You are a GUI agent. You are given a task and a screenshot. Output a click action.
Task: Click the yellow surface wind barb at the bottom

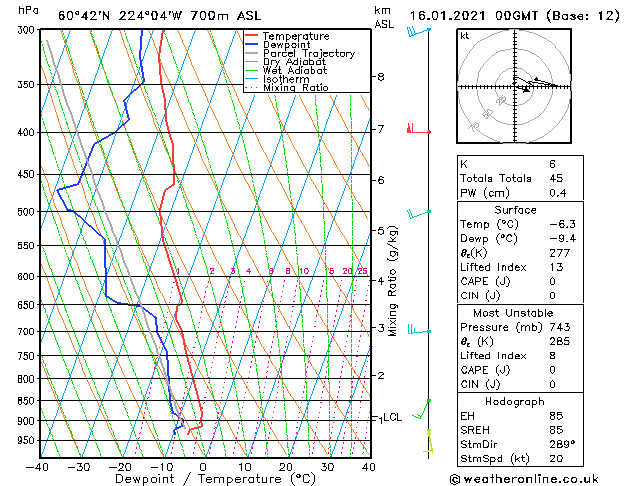(428, 443)
